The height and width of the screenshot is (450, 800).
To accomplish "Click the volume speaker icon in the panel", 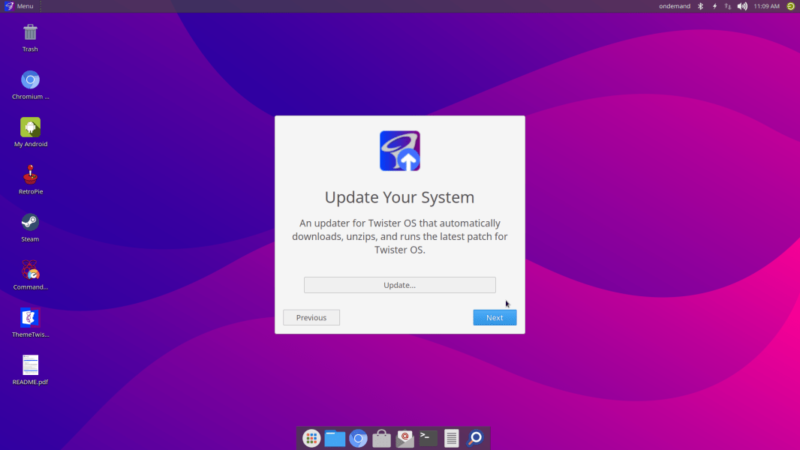I will tap(742, 6).
